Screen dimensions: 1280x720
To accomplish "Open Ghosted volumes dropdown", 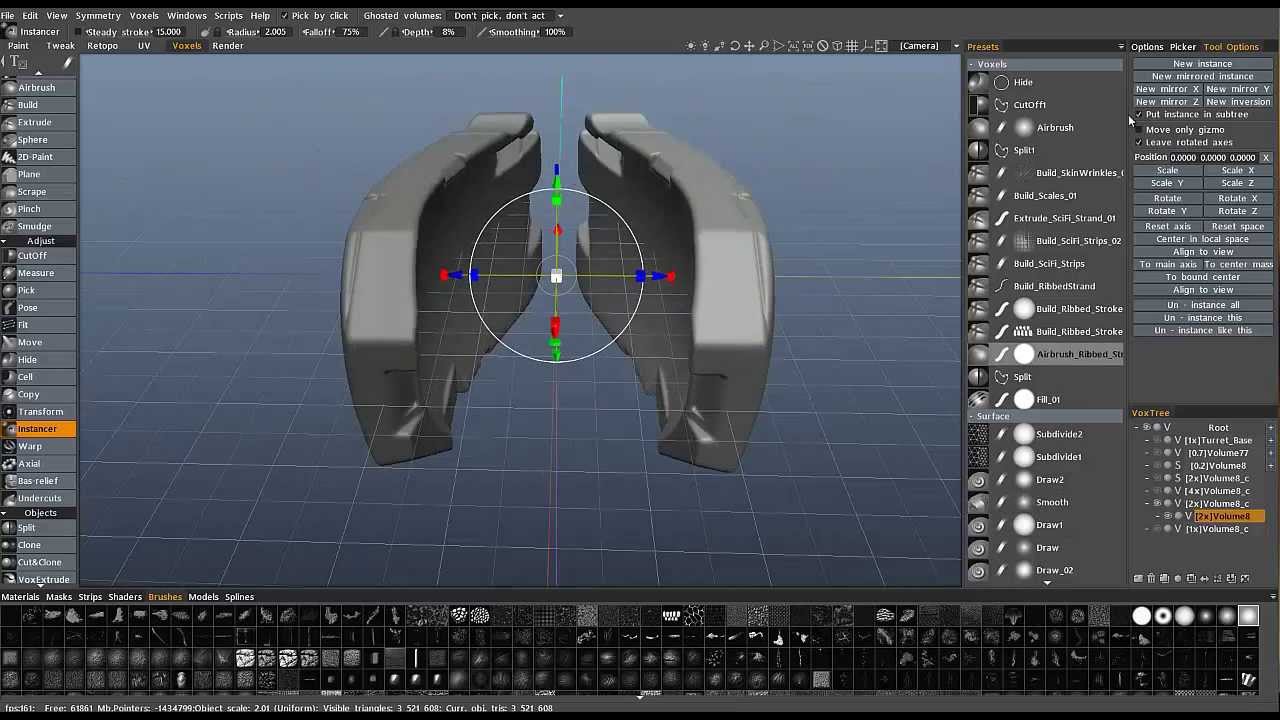I will (508, 16).
